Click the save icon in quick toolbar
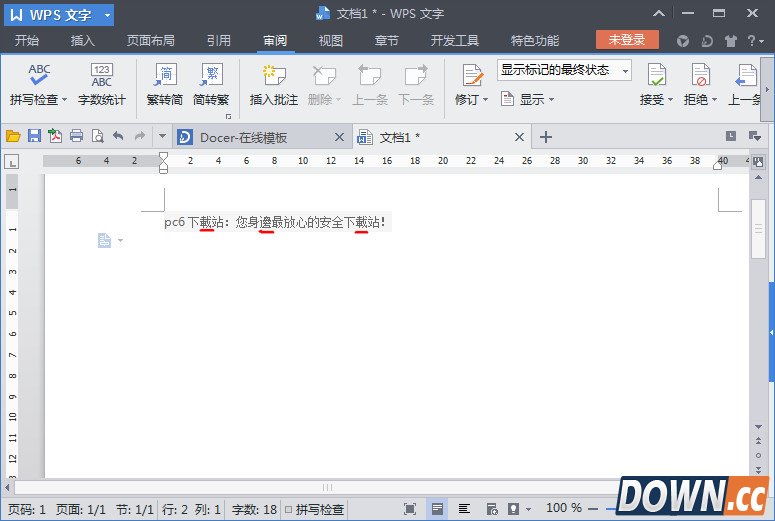 (34, 136)
